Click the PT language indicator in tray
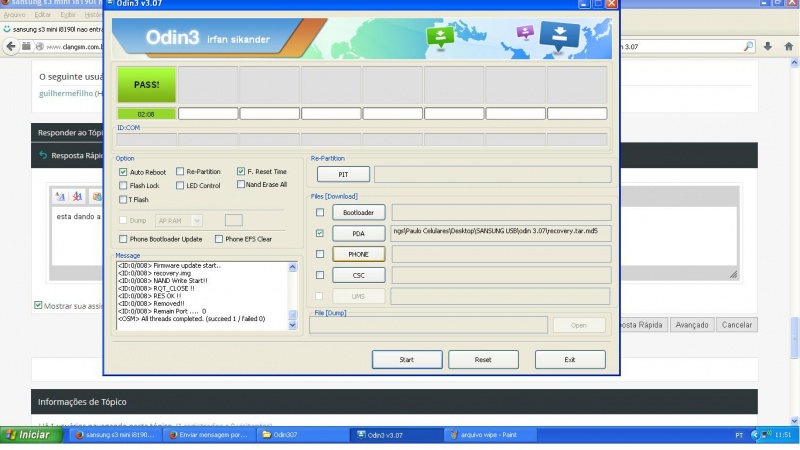This screenshot has height=450, width=800. pos(739,435)
